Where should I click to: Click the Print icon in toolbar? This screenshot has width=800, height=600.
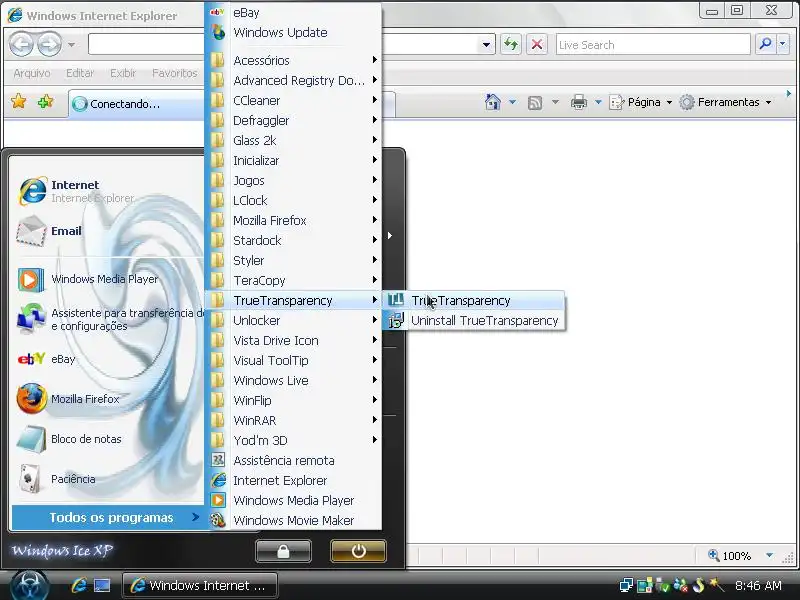pos(579,102)
